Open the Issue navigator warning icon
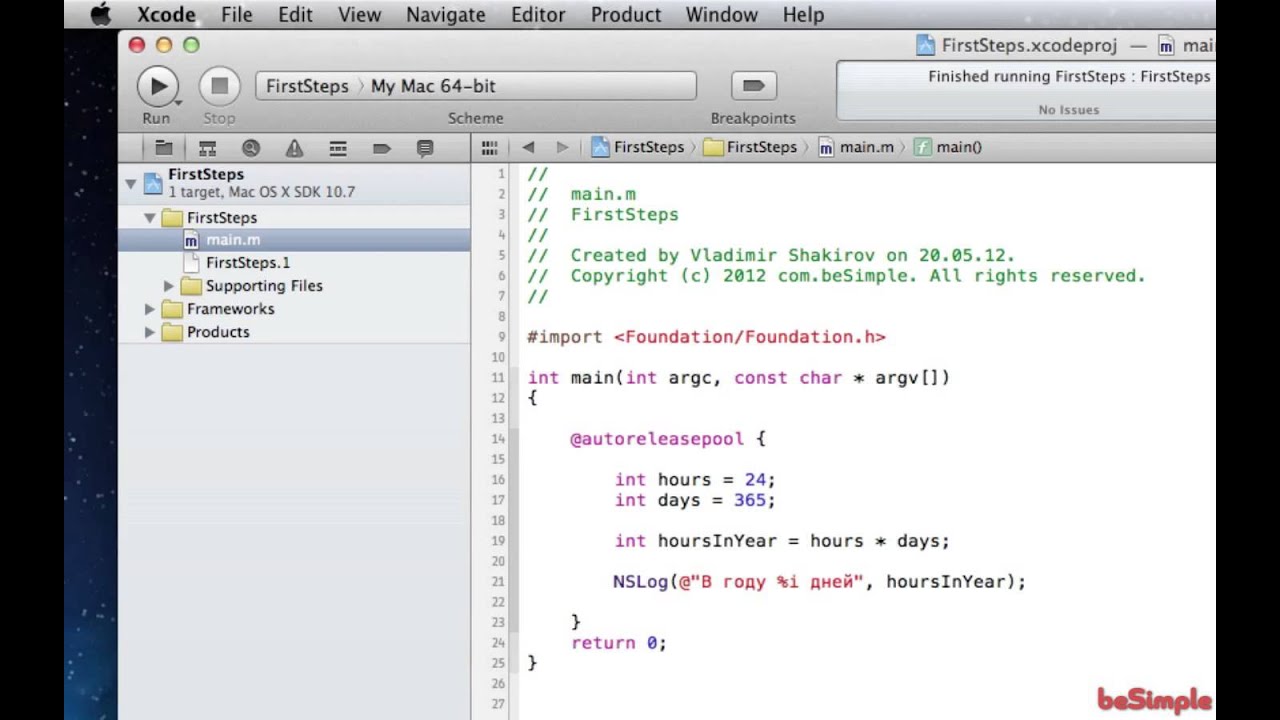 tap(294, 148)
